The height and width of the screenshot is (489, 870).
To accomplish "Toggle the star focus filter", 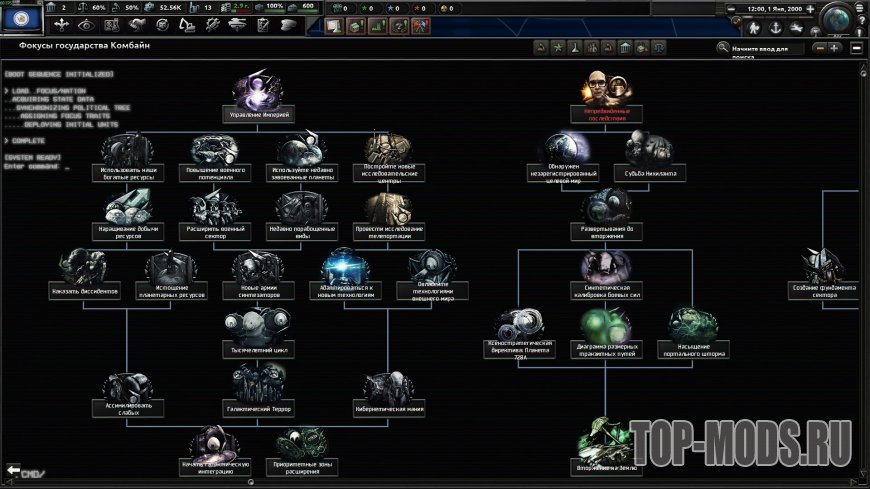I will pos(557,47).
